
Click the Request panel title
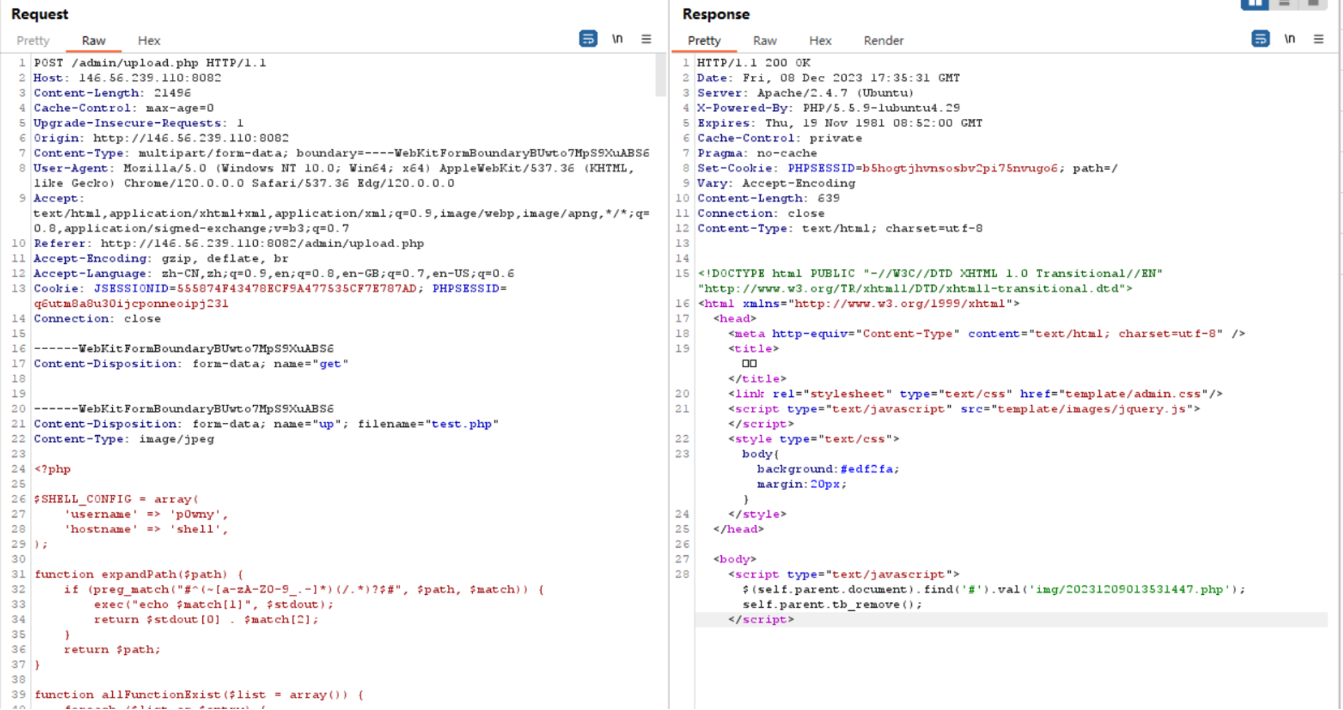[x=40, y=14]
